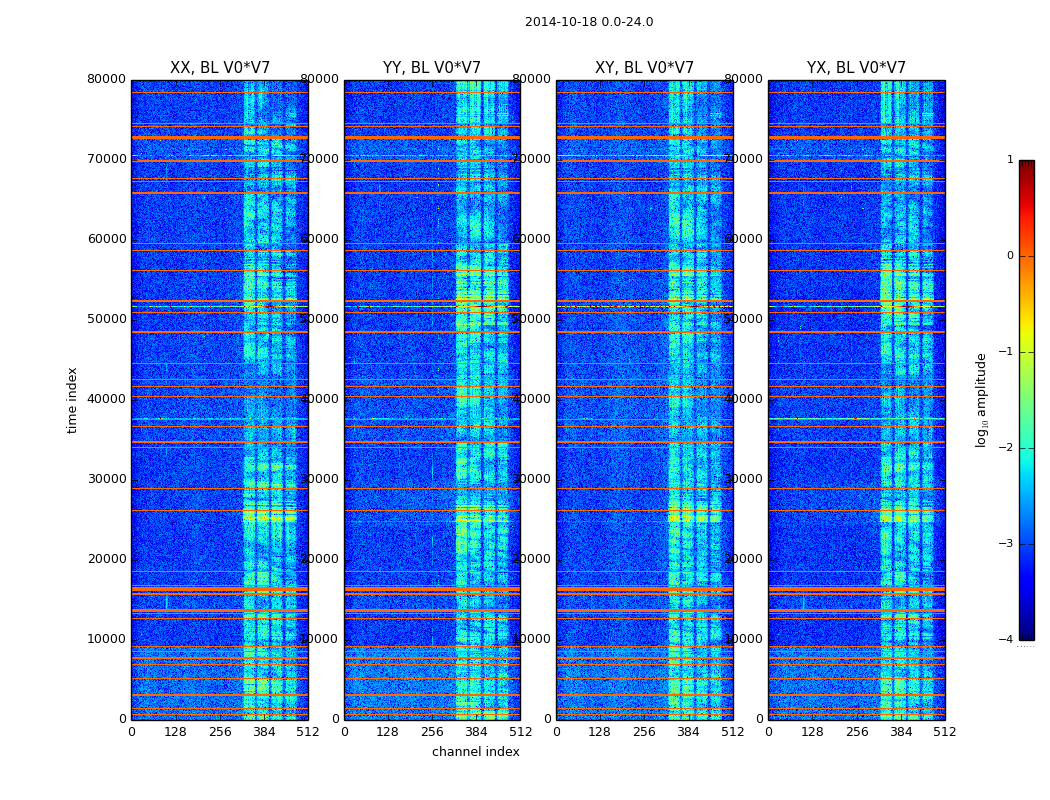This screenshot has width=1050, height=800.
Task: Click the XX, BL V0*V7 panel title
Action: [220, 68]
